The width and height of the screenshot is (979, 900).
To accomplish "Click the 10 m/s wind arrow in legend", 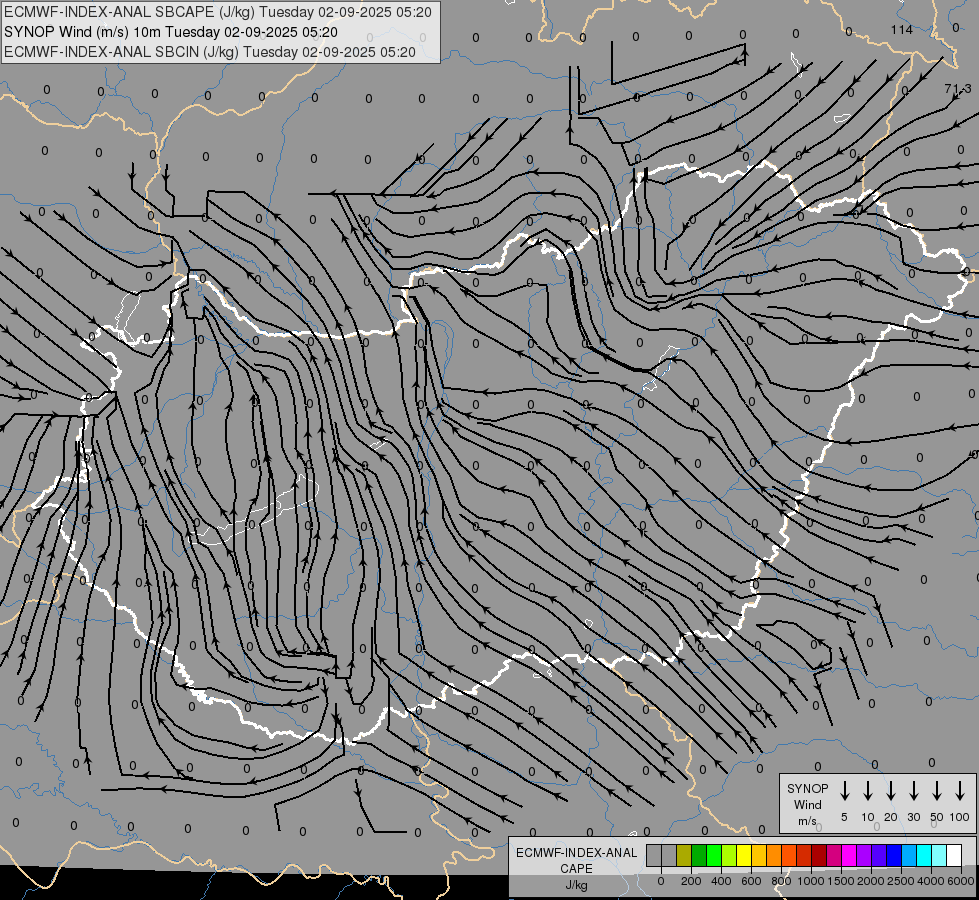I will pos(868,791).
